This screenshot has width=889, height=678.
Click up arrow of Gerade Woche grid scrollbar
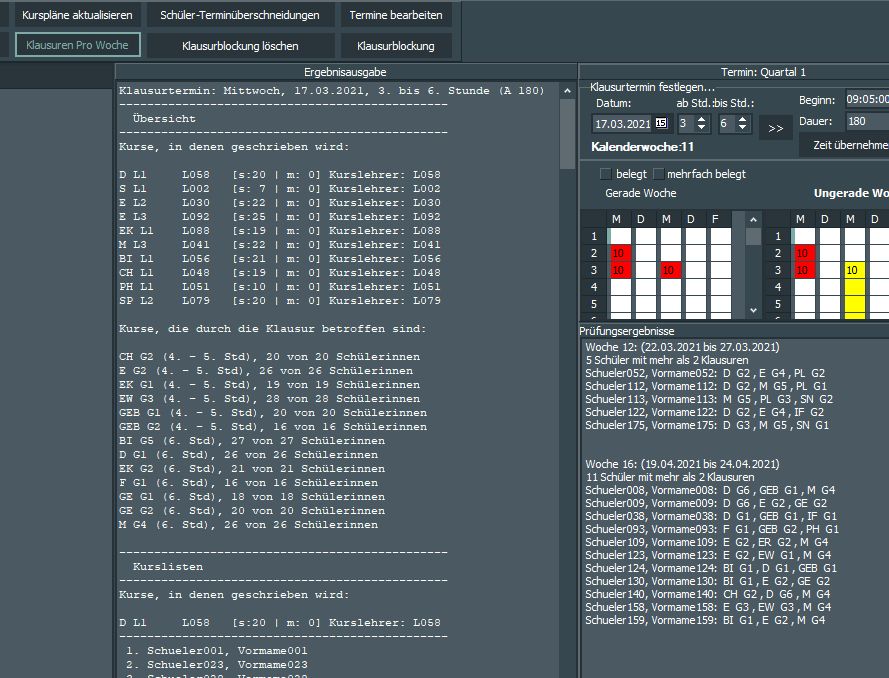click(753, 219)
